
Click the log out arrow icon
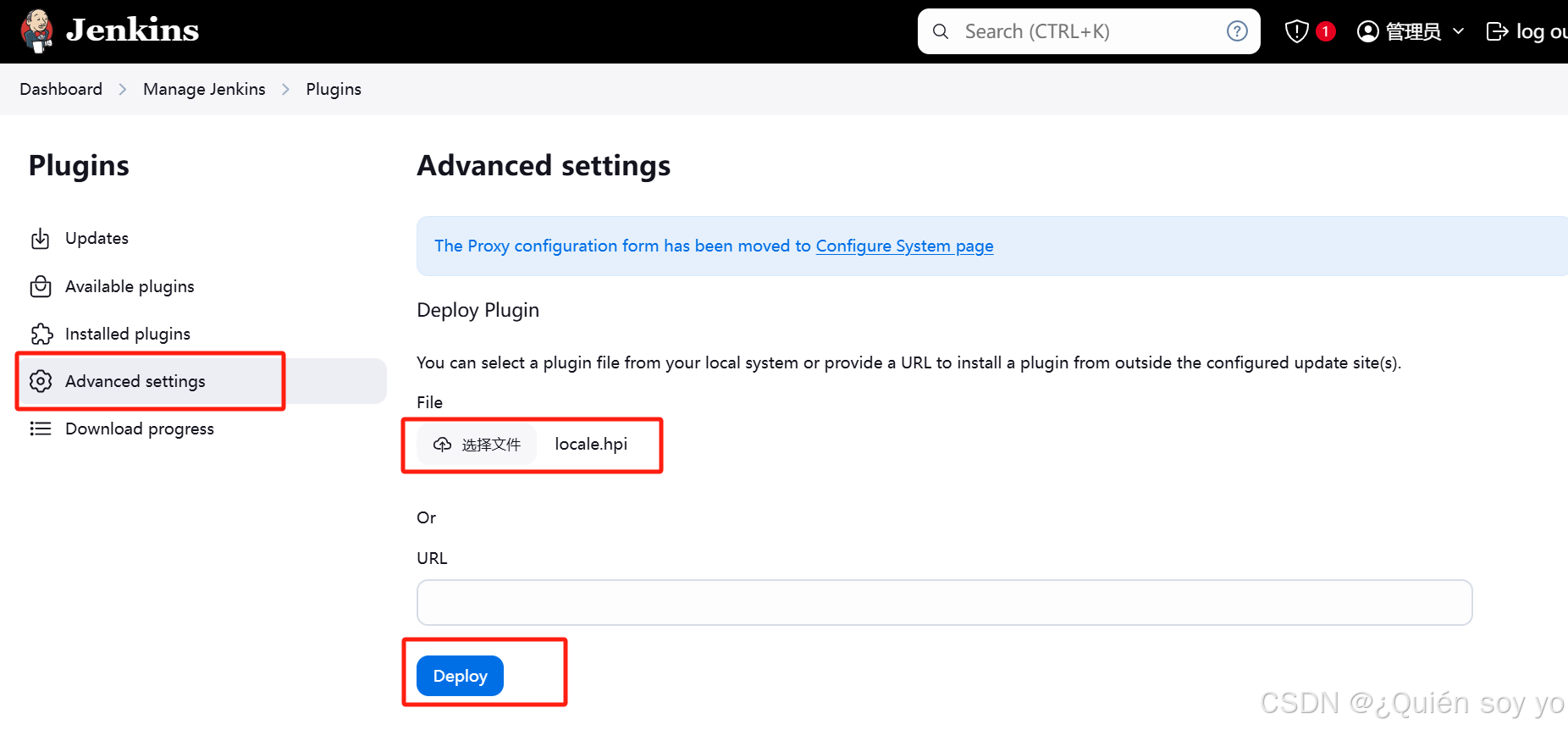click(x=1497, y=31)
